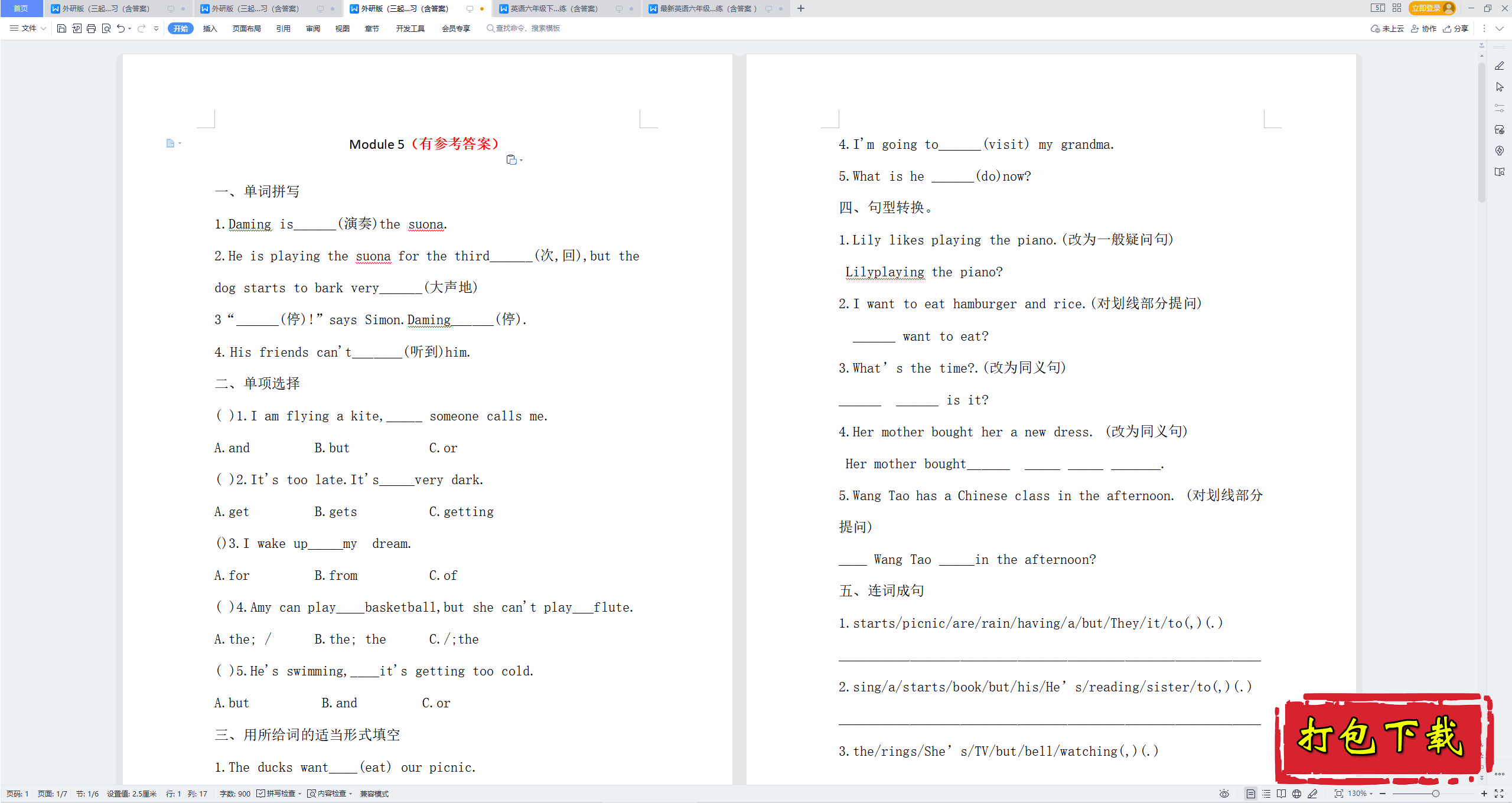The width and height of the screenshot is (1512, 803).
Task: Click the app grid icon in title bar
Action: [1397, 8]
